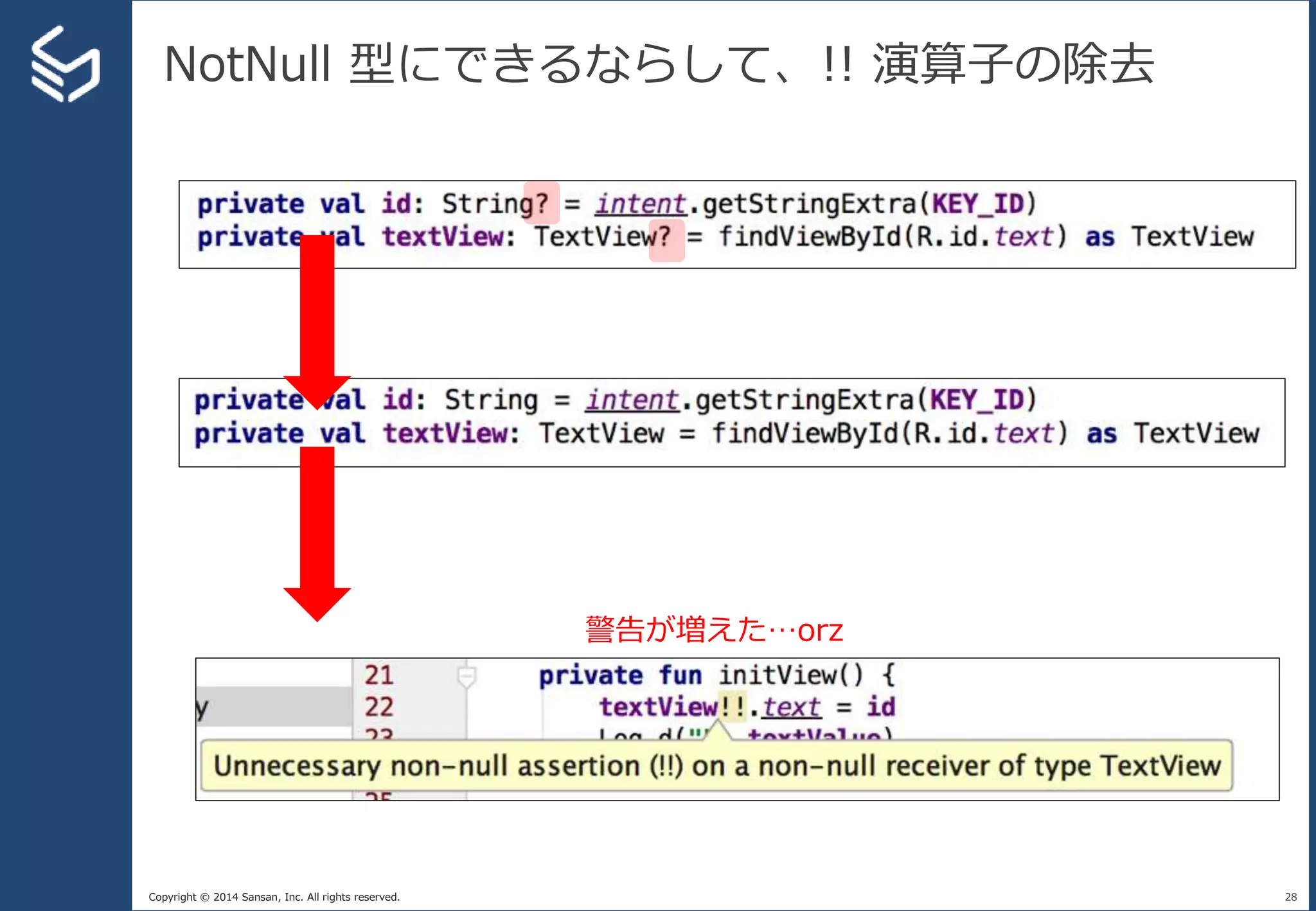Click 'findViewById' in the first code box
This screenshot has height=911, width=1316.
click(810, 236)
